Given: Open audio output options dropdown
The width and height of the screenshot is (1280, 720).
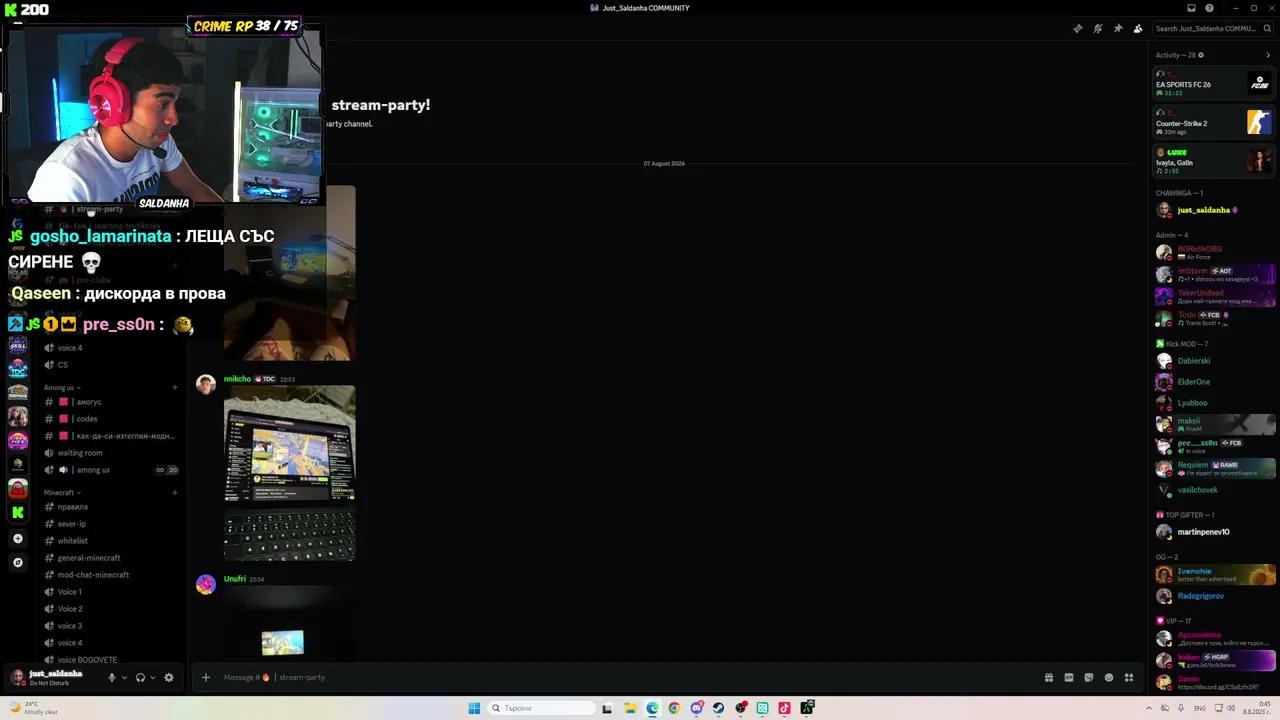Looking at the screenshot, I should tap(153, 677).
